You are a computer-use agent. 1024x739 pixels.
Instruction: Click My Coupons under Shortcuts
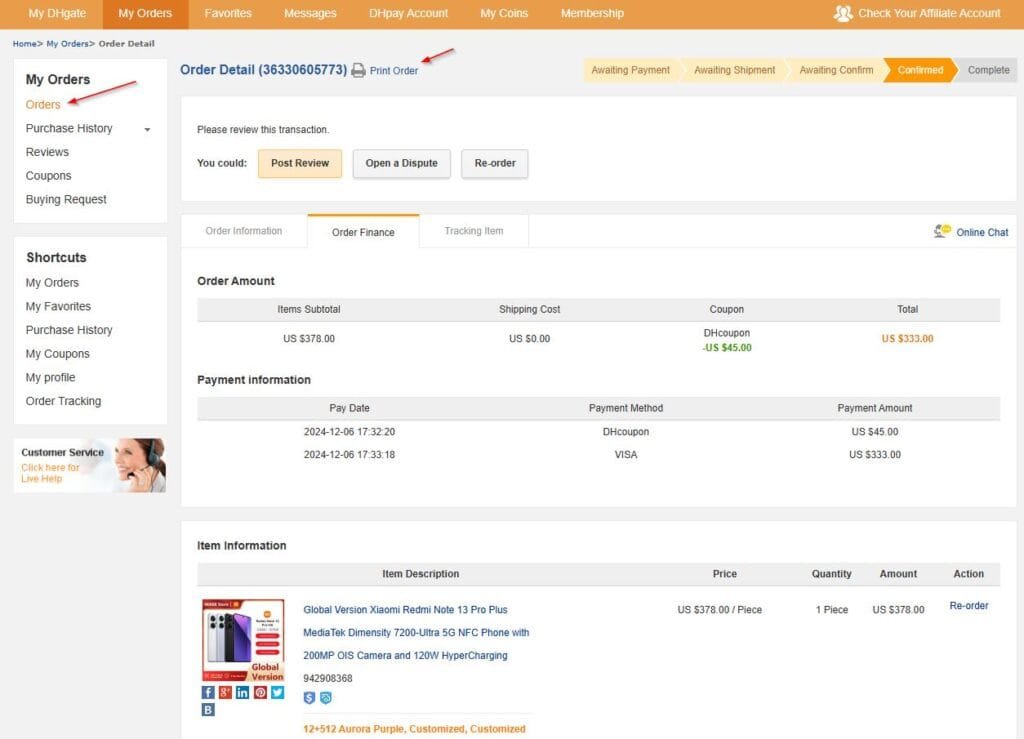(57, 354)
